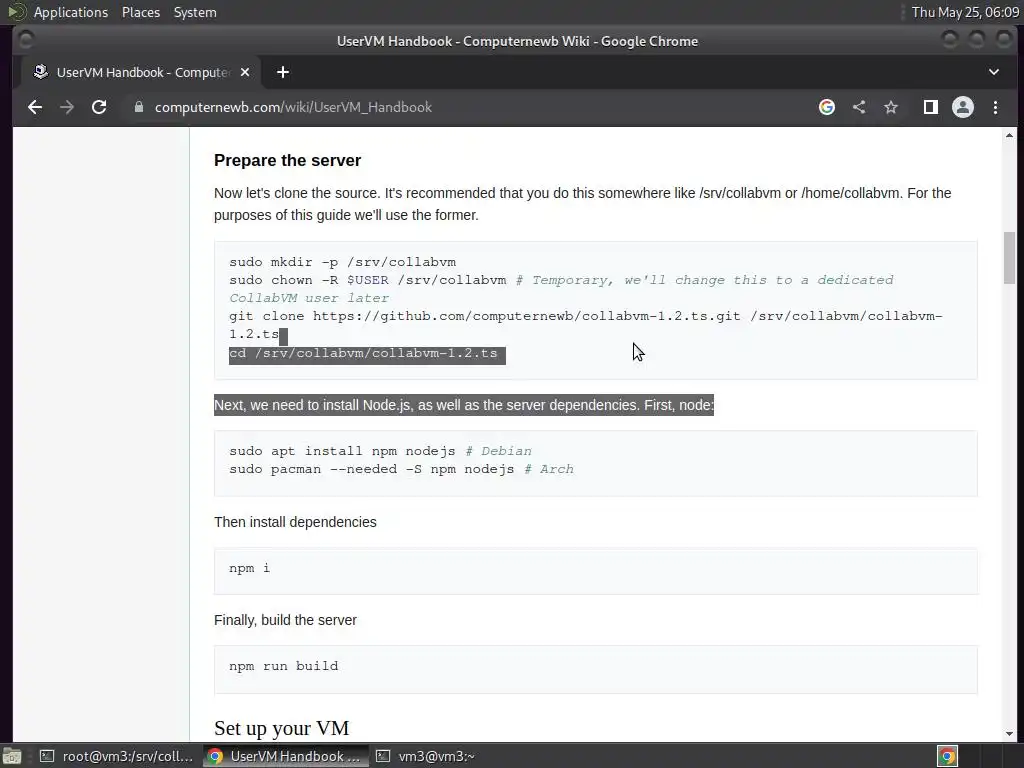Click the forward navigation arrow
The image size is (1024, 768).
coord(67,107)
